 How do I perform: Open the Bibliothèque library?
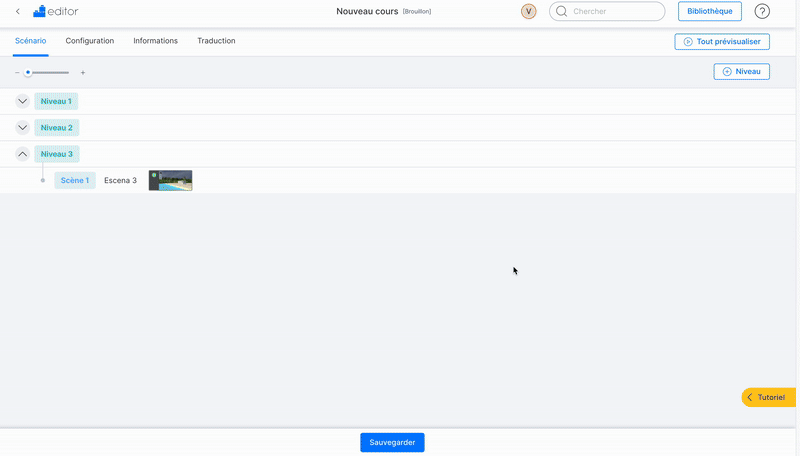tap(709, 12)
